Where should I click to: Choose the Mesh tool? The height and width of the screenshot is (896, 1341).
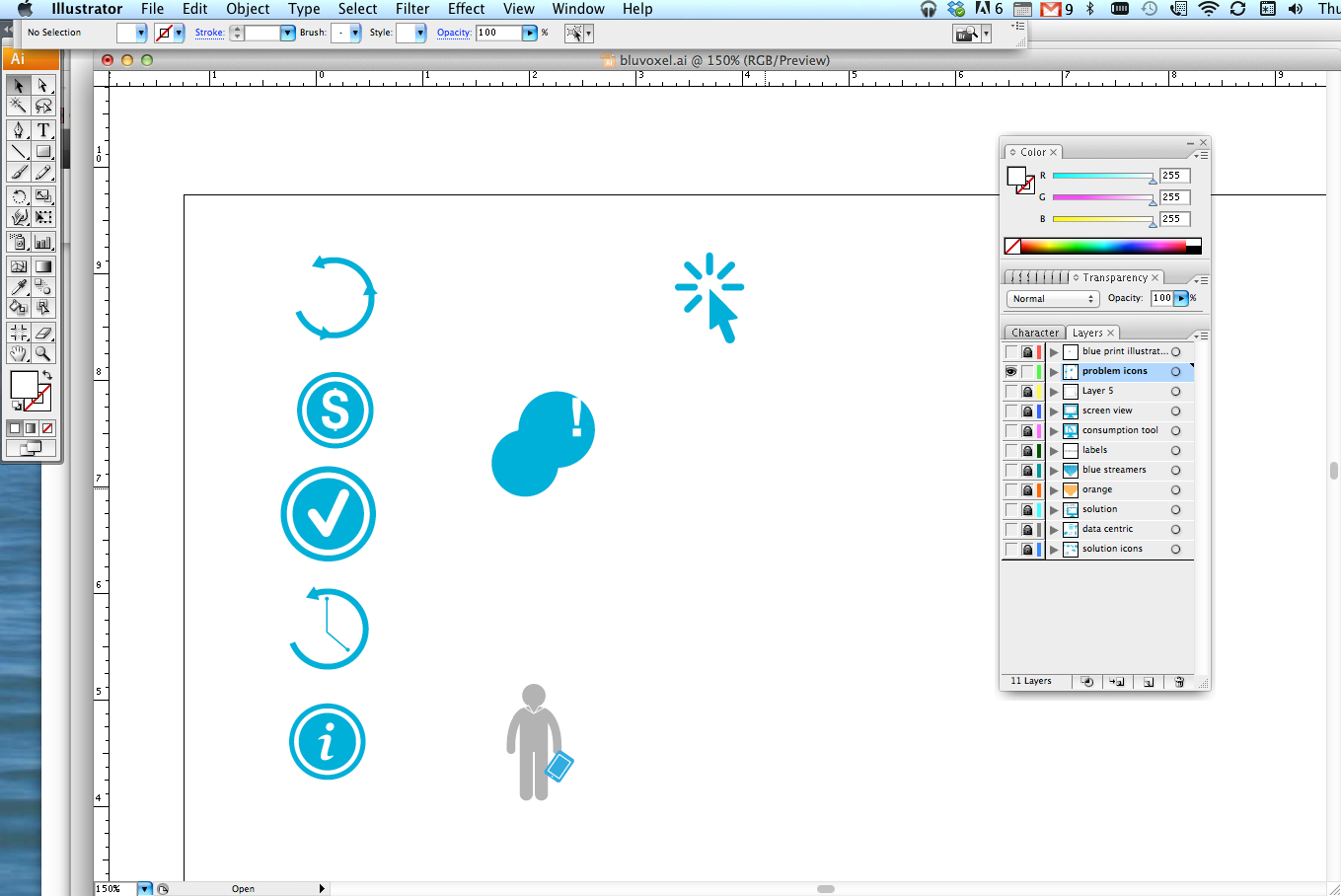click(x=18, y=266)
